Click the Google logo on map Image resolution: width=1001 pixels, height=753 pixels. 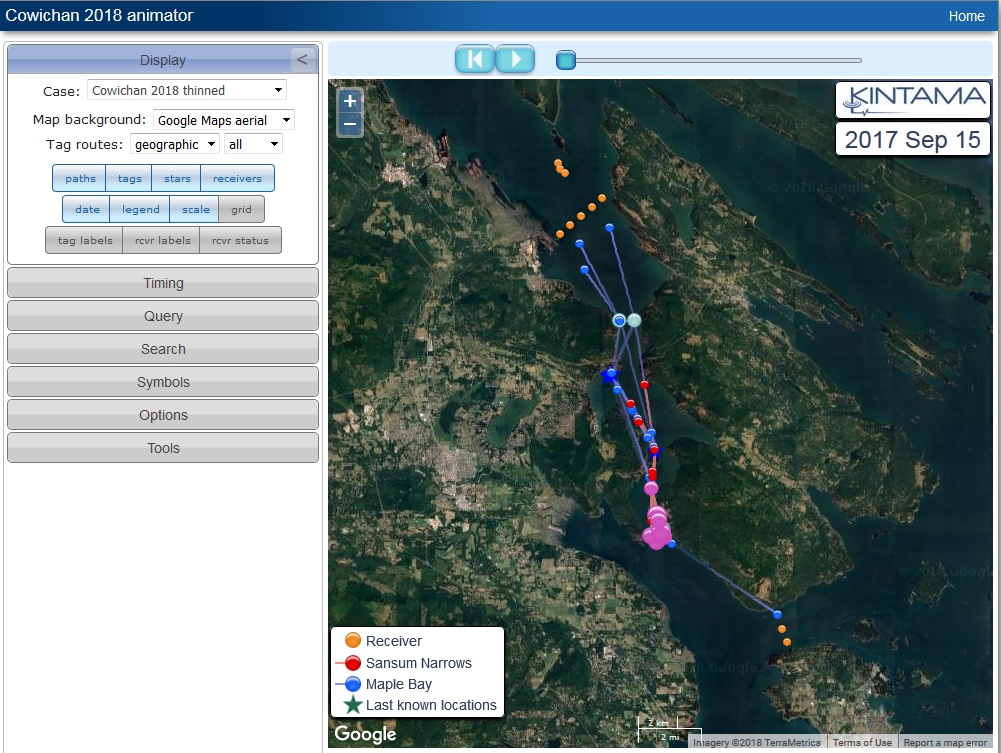coord(365,735)
